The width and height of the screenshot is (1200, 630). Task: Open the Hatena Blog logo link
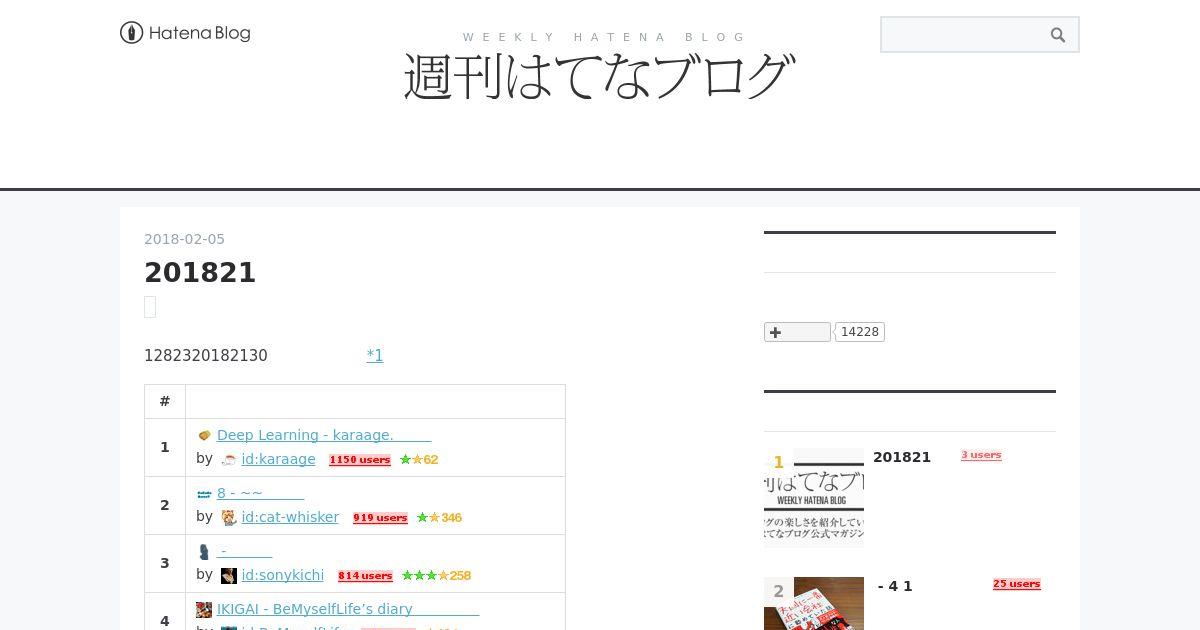(185, 33)
